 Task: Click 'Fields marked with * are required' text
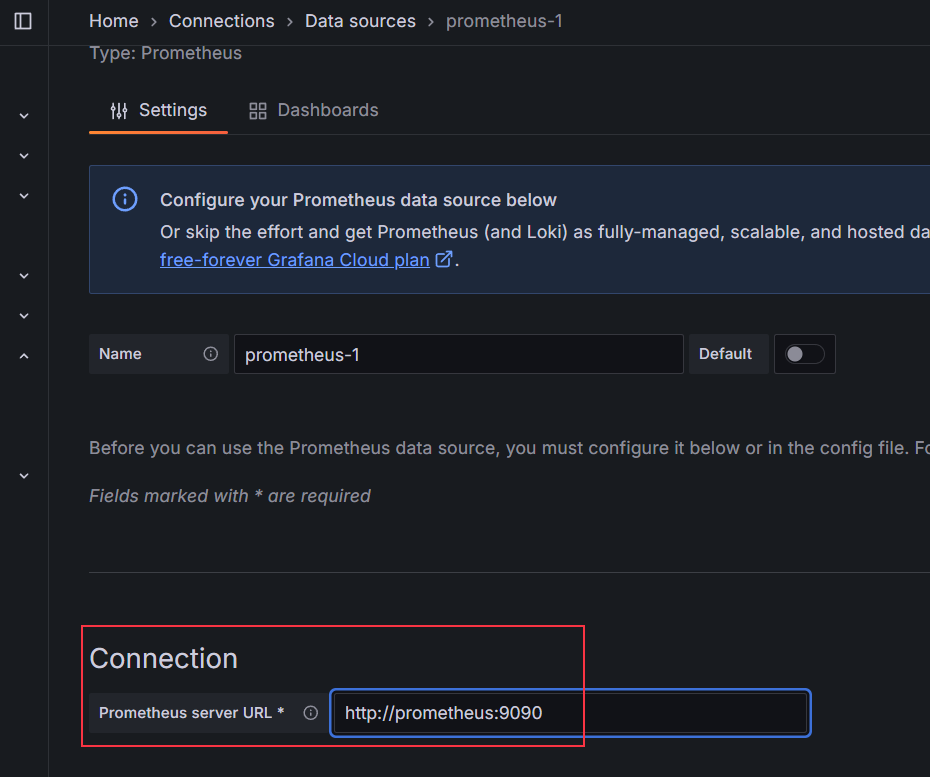[x=230, y=496]
